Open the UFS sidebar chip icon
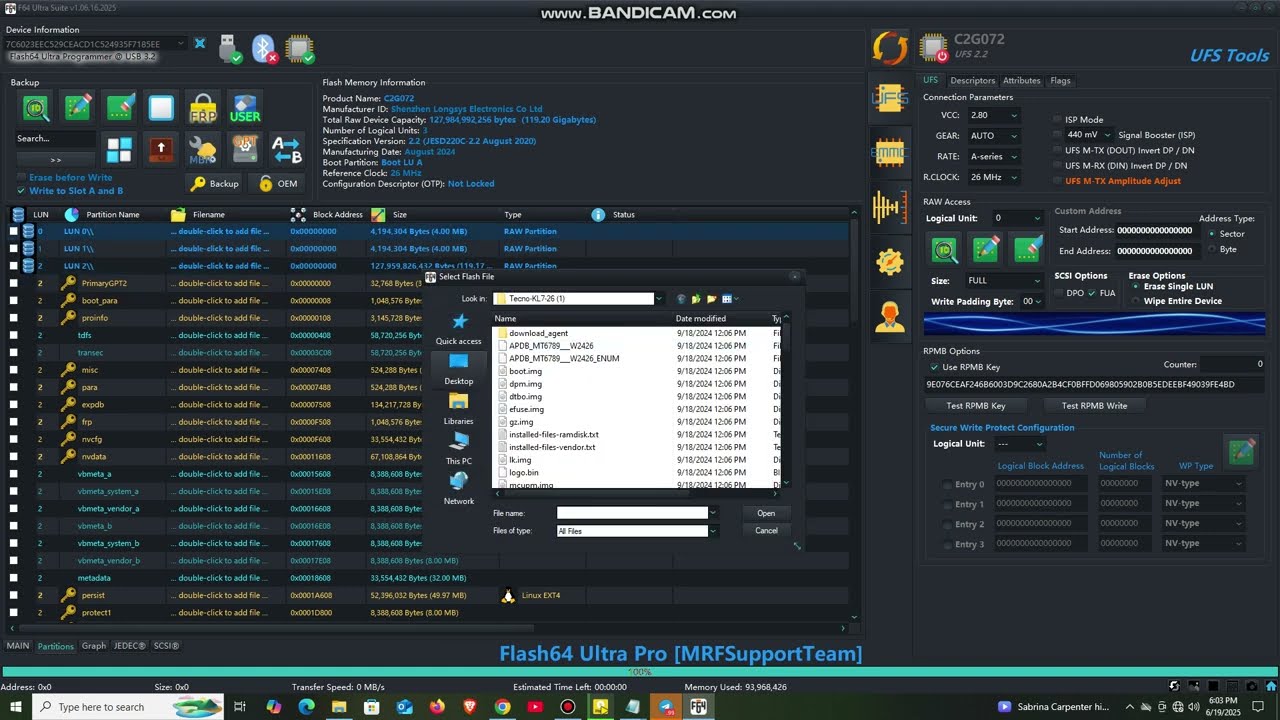 pyautogui.click(x=889, y=98)
